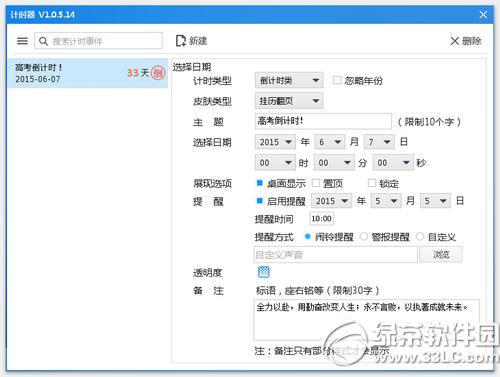Click the 删除 delete X icon
500x377 pixels.
tap(455, 41)
